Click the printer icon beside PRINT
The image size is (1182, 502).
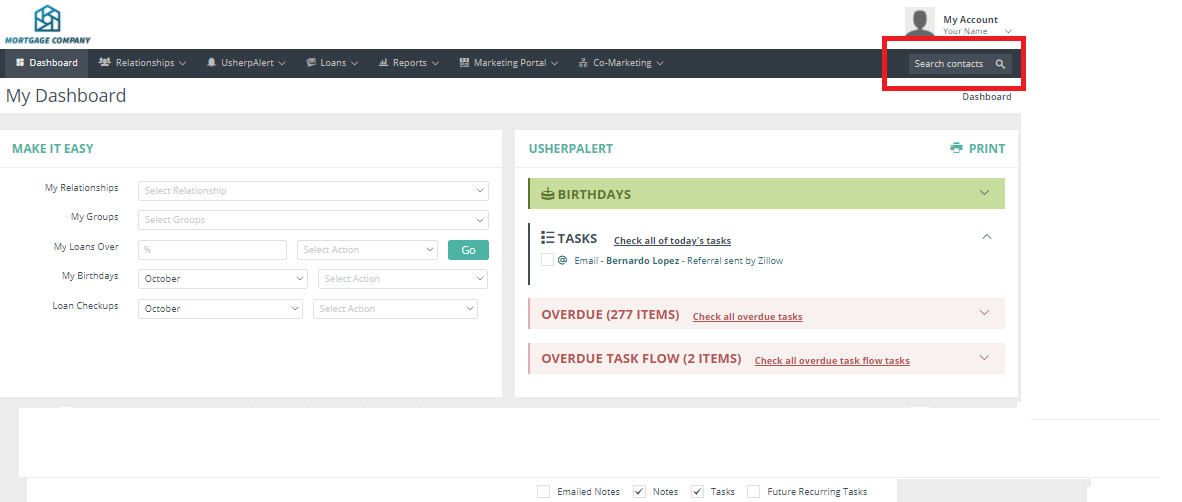click(x=957, y=148)
